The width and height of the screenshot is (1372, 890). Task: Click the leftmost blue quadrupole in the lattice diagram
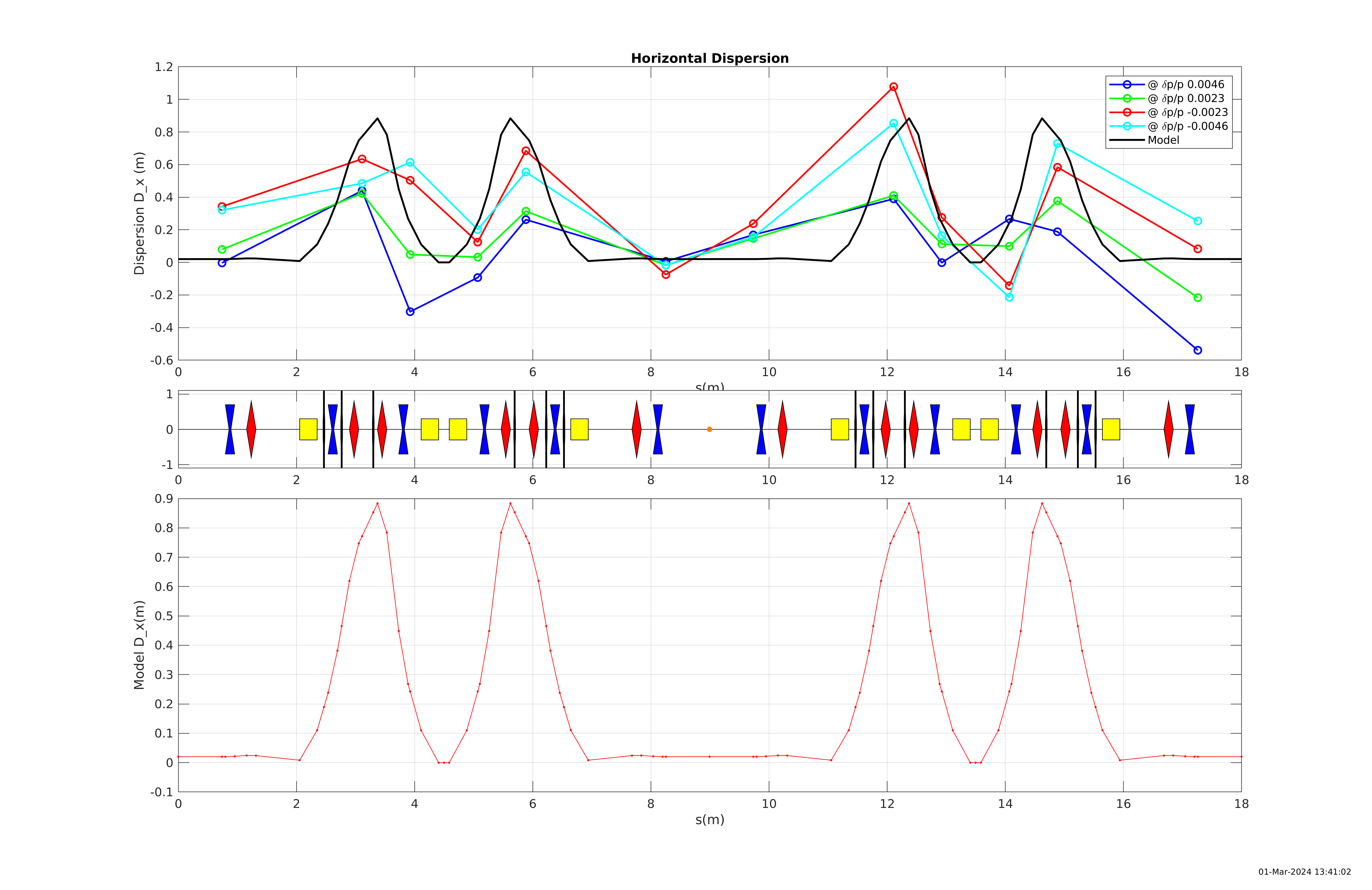(230, 429)
